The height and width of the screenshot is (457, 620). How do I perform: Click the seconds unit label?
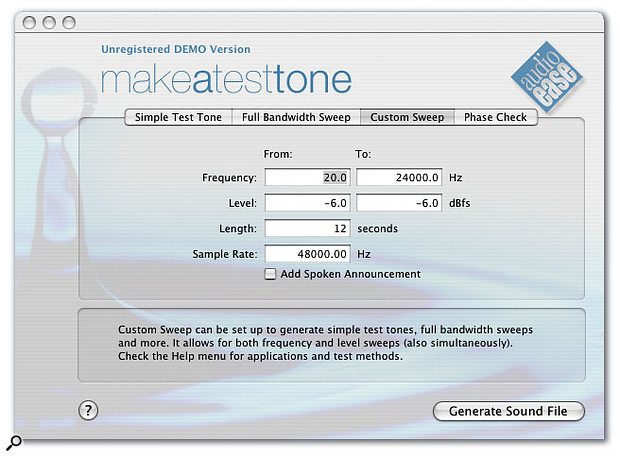click(x=377, y=228)
